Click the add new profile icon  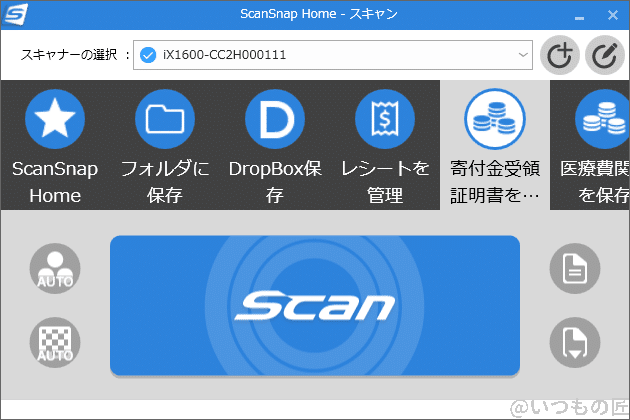click(560, 56)
